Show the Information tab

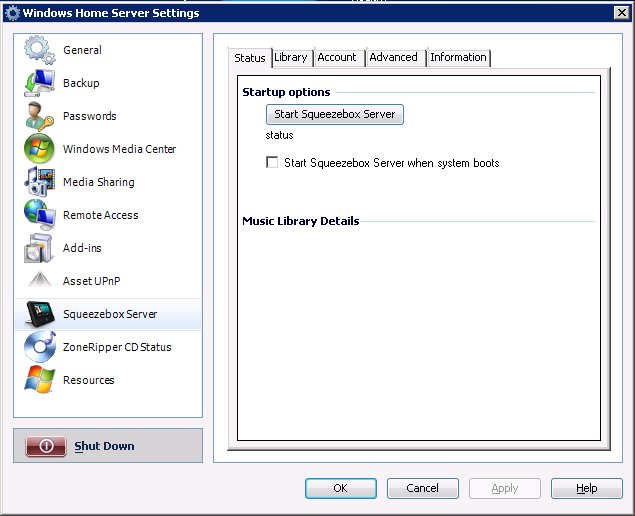(458, 58)
